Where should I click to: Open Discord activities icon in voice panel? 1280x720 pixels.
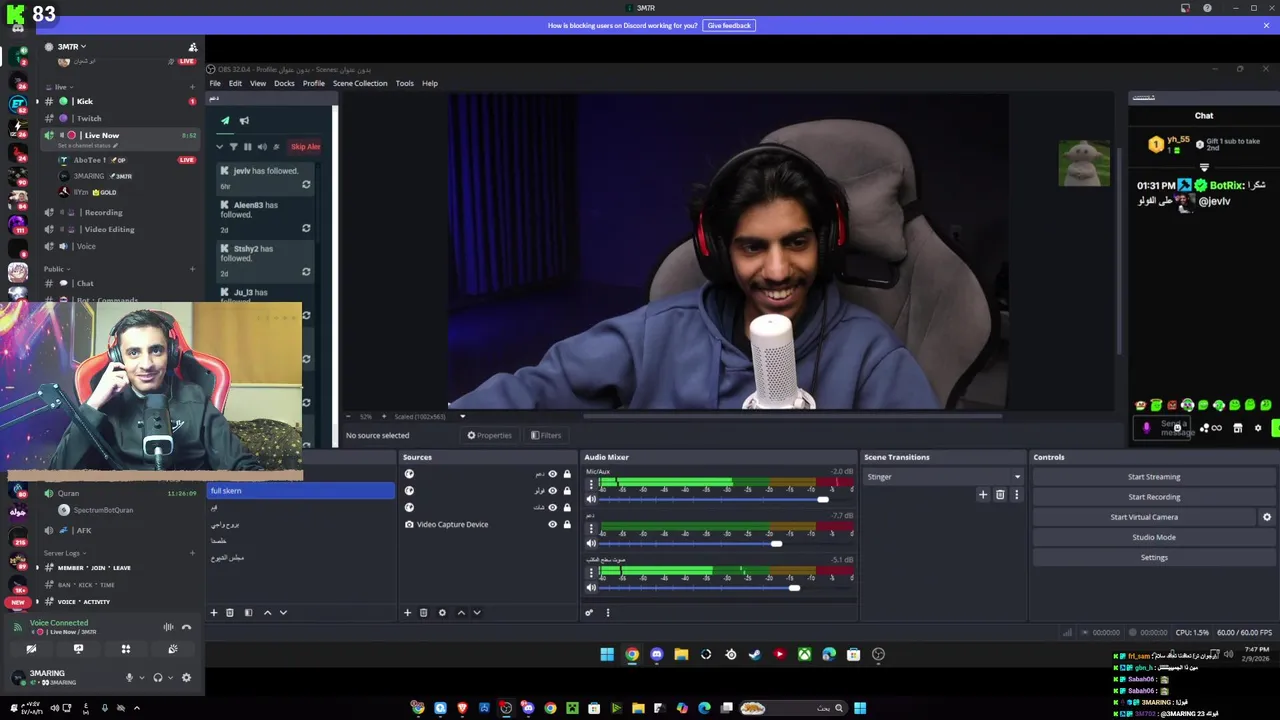(x=126, y=649)
